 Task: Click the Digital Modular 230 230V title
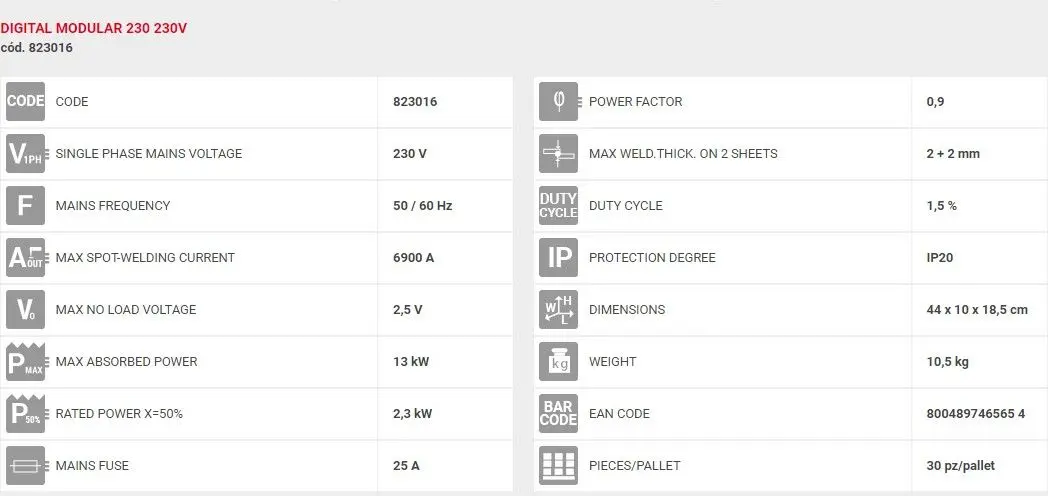[x=93, y=28]
